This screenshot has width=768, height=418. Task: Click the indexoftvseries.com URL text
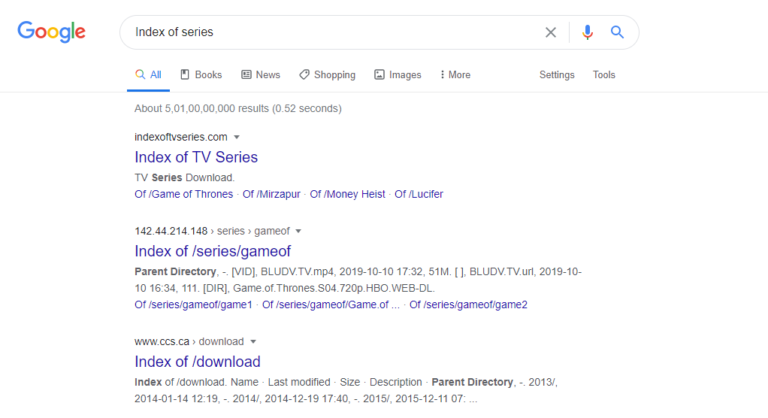click(181, 137)
